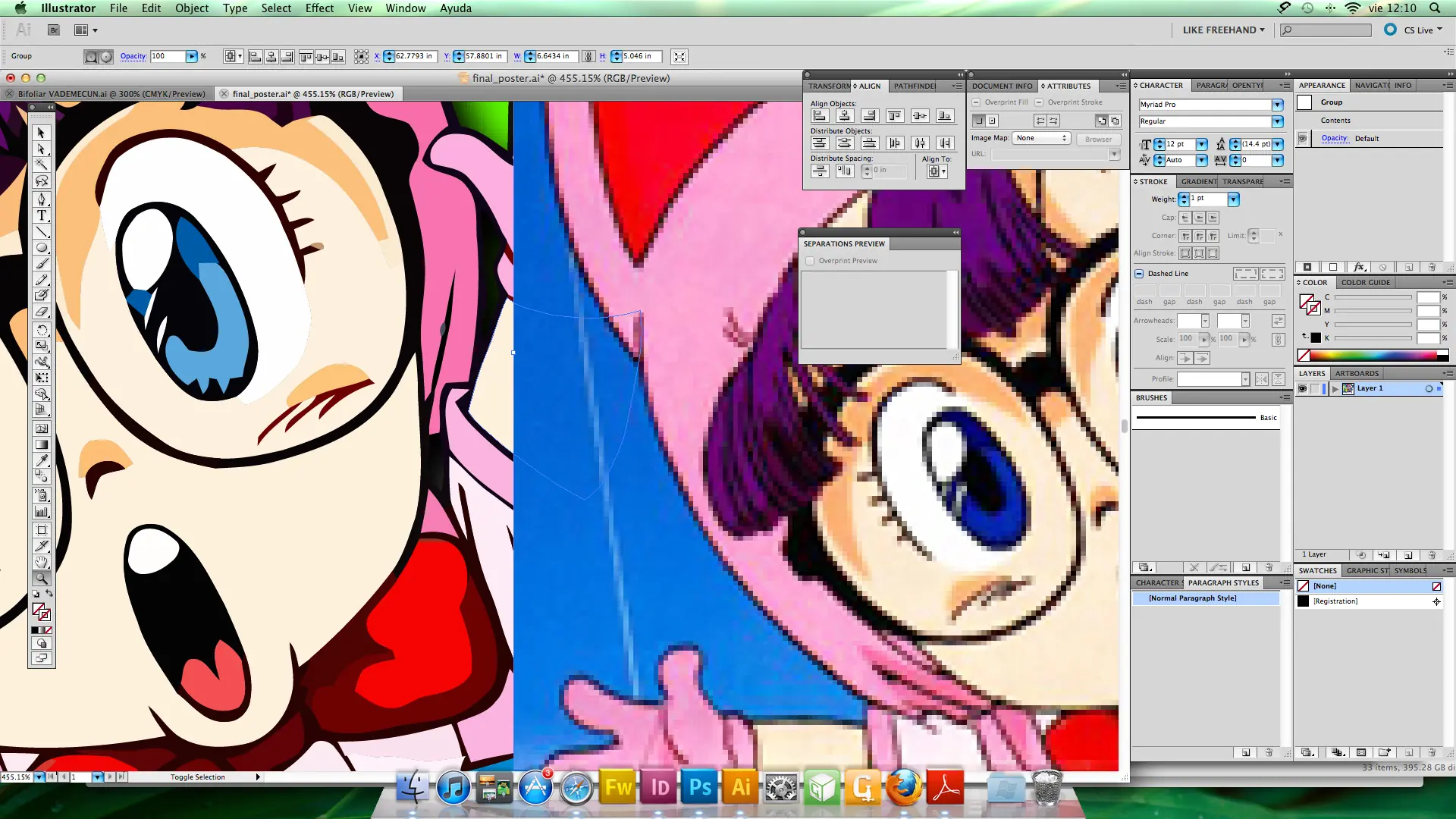Open the Align To dropdown
Image resolution: width=1456 pixels, height=819 pixels.
[937, 171]
